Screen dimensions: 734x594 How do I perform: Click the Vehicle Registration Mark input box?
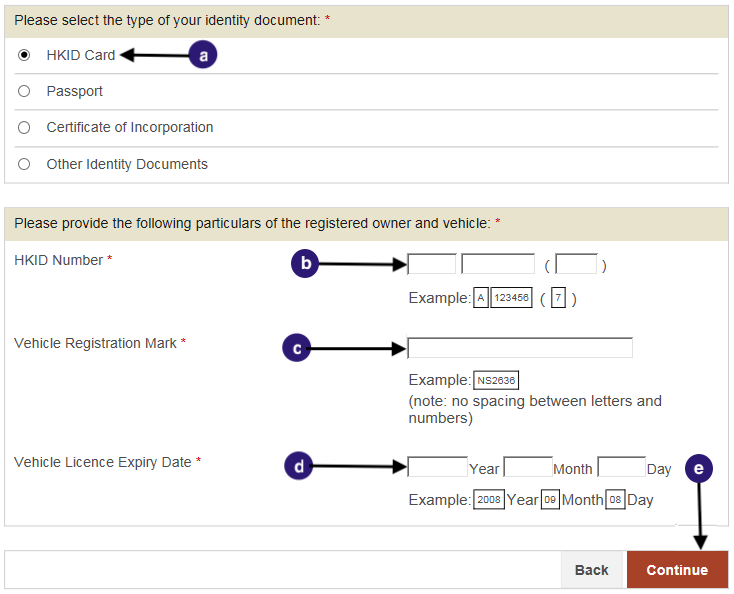pyautogui.click(x=520, y=348)
